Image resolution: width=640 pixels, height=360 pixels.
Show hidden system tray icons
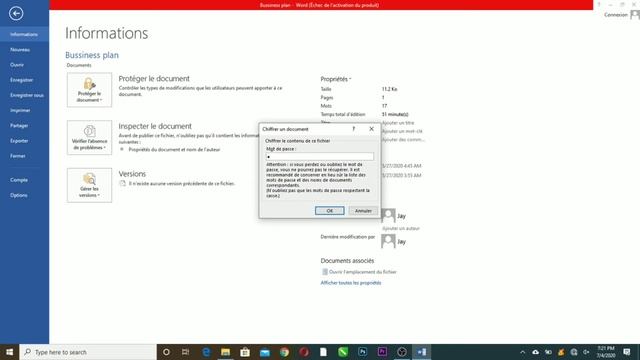[522, 352]
